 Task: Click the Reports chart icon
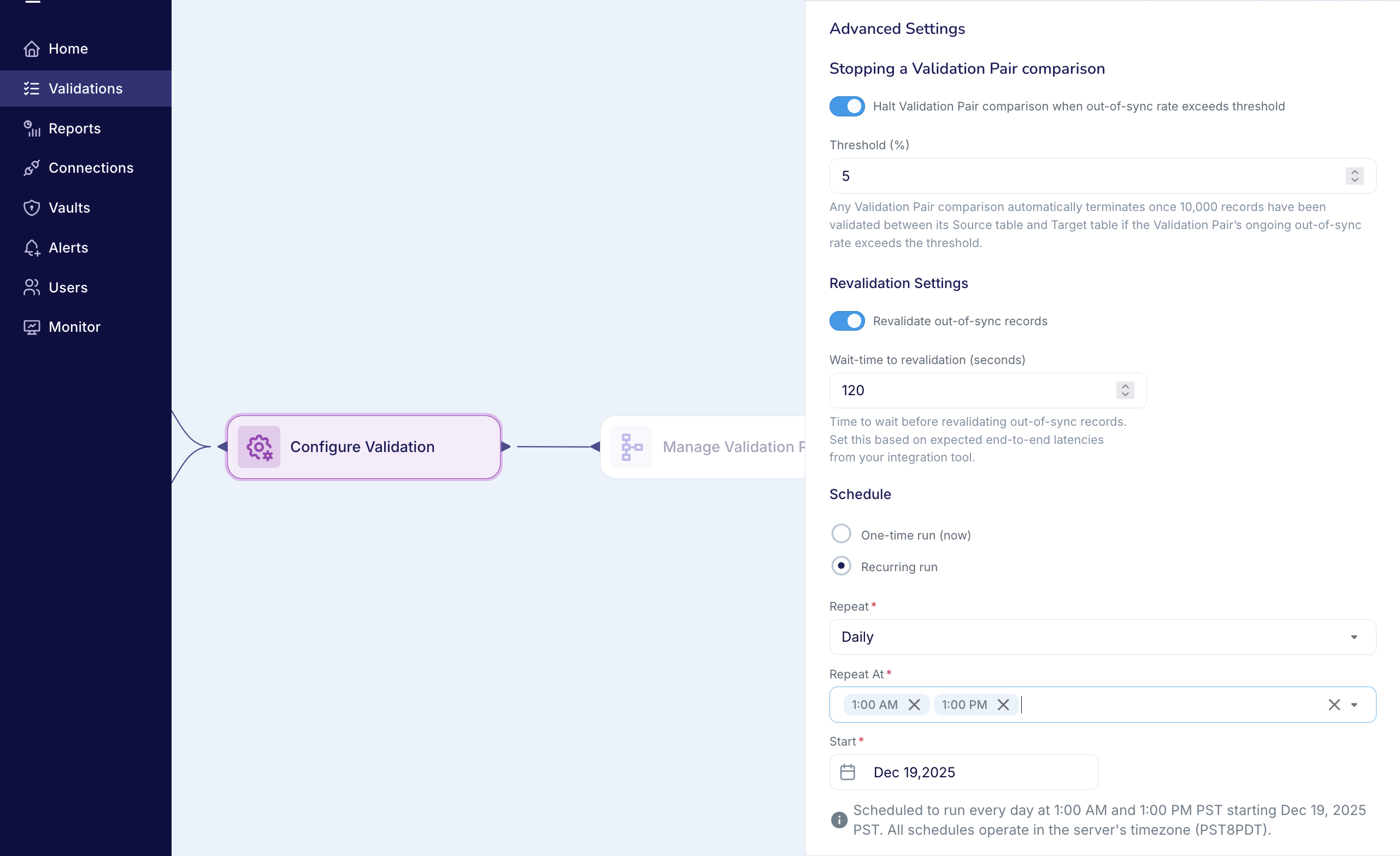point(32,128)
